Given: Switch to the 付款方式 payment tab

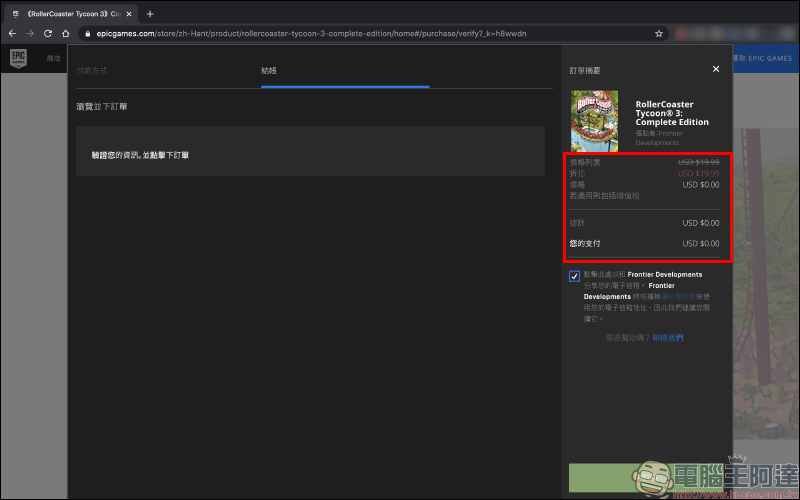Looking at the screenshot, I should [x=92, y=70].
